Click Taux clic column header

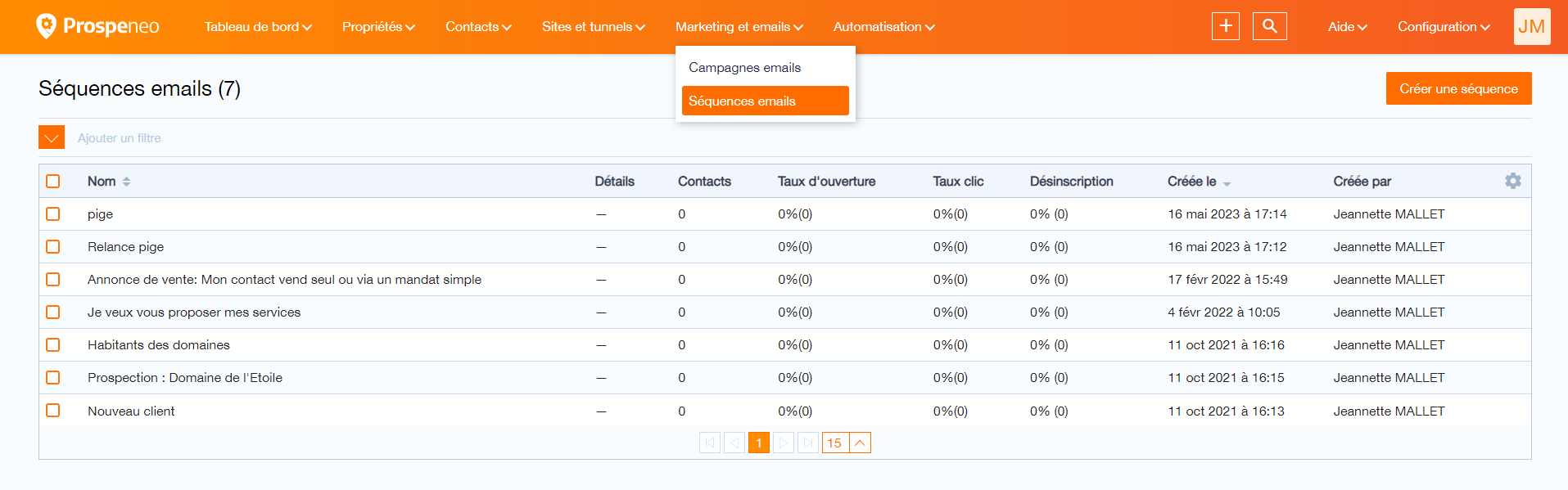coord(958,182)
